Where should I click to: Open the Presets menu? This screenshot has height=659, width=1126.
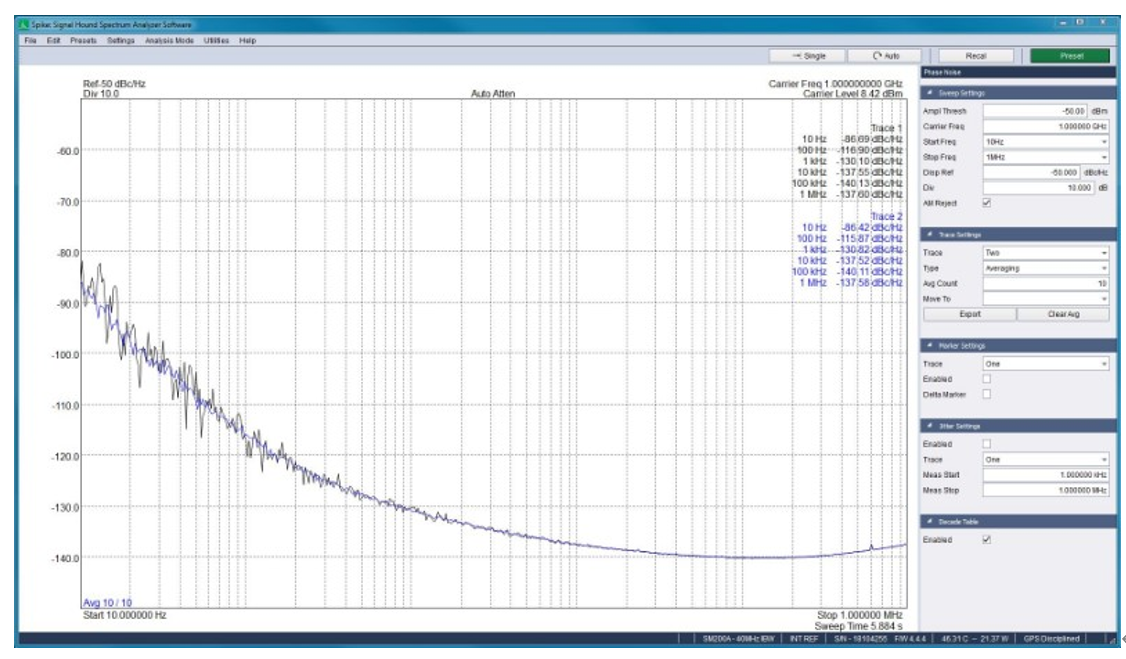83,41
